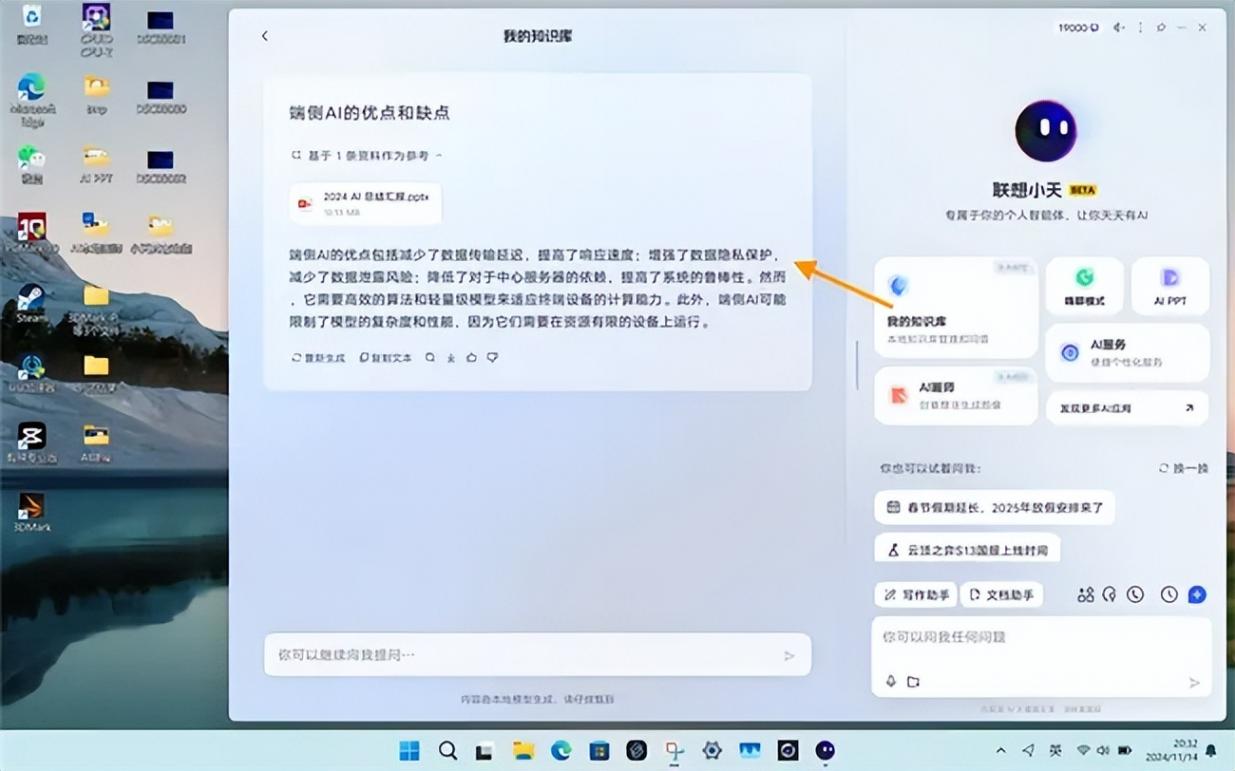This screenshot has height=771, width=1235.
Task: Select the 写作助手 tab
Action: pyautogui.click(x=916, y=595)
